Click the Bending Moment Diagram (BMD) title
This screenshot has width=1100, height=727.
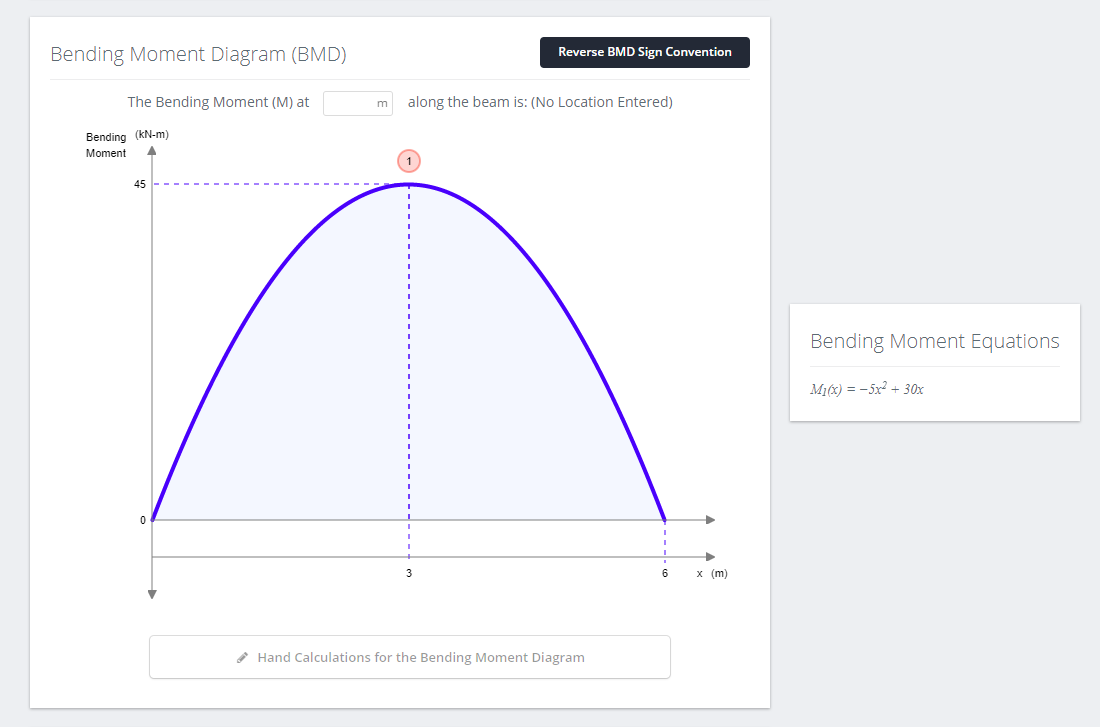pyautogui.click(x=198, y=55)
